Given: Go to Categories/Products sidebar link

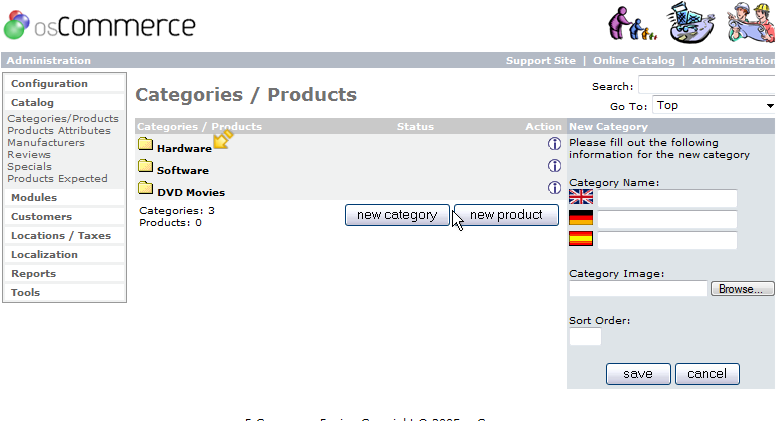Looking at the screenshot, I should pyautogui.click(x=63, y=119).
